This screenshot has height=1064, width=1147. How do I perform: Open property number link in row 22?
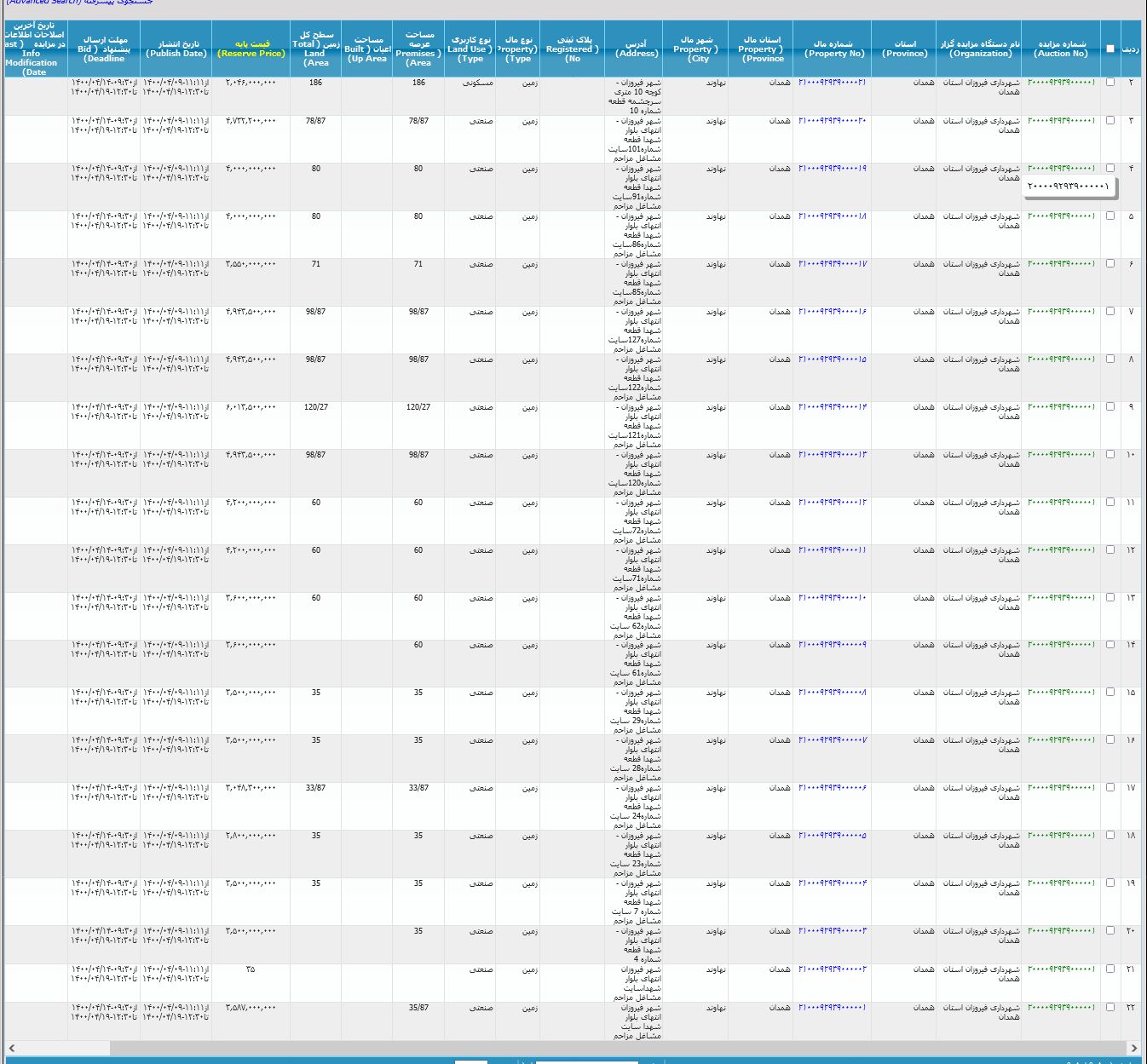[832, 1008]
